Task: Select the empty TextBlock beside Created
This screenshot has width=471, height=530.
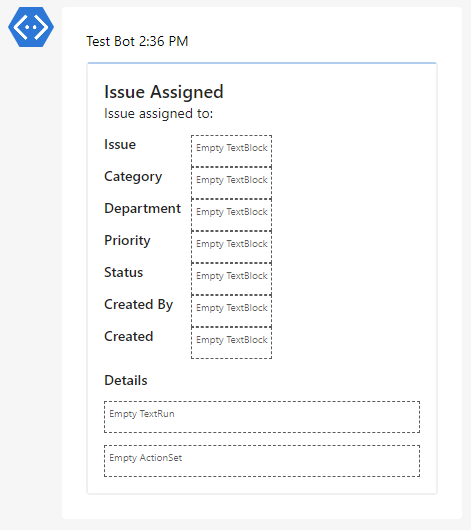Action: 231,343
